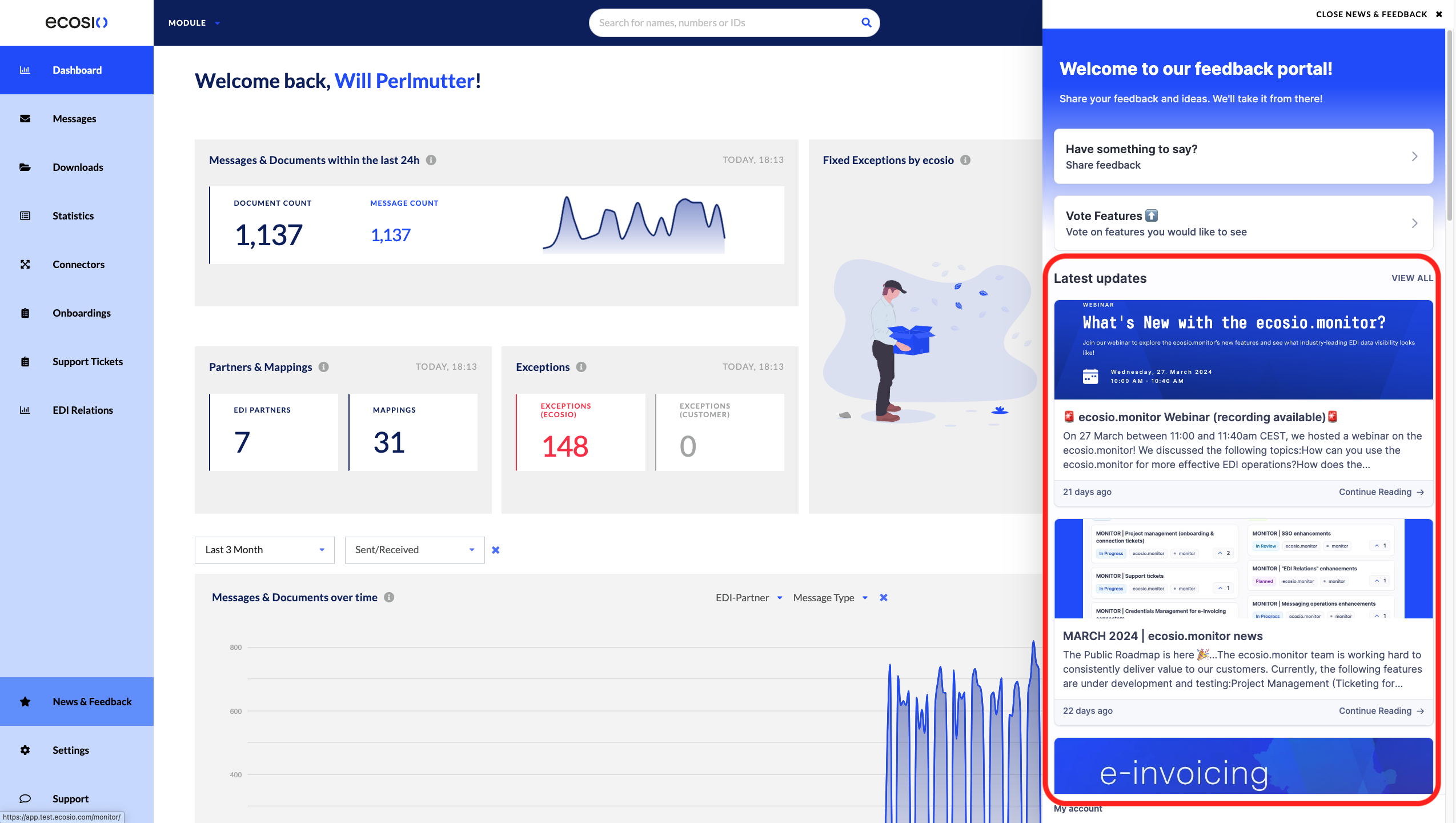Open the Last 3 Month period dropdown
Viewport: 1456px width, 823px height.
[x=264, y=550]
